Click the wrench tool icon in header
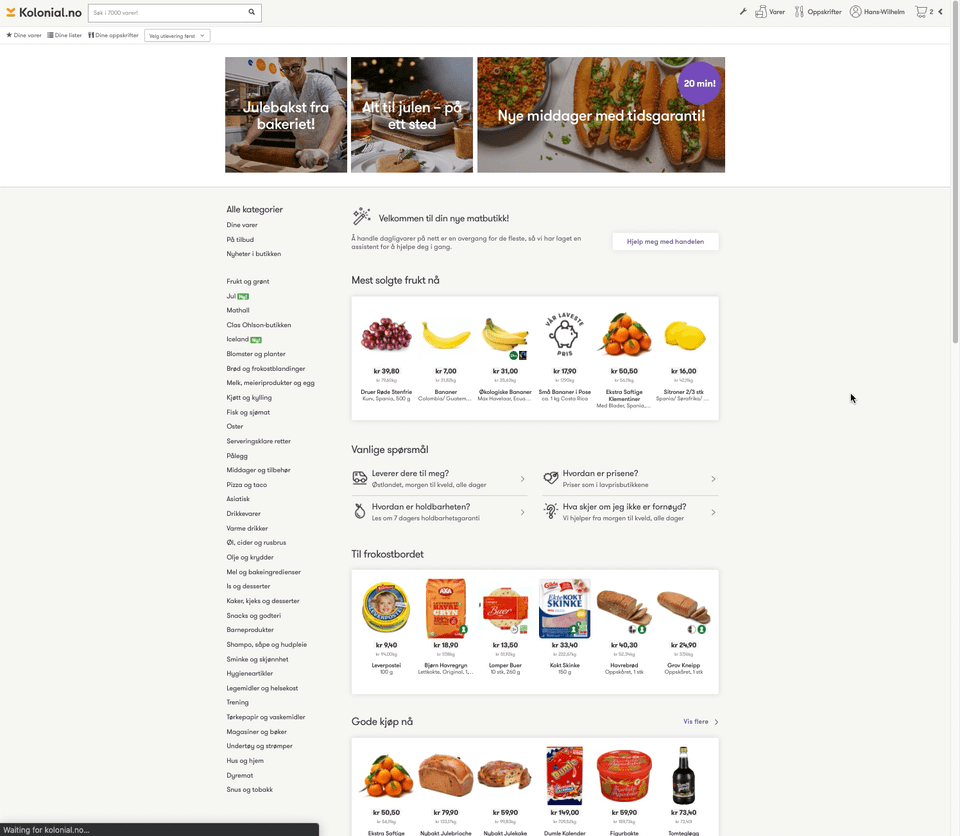Image resolution: width=960 pixels, height=836 pixels. point(743,12)
